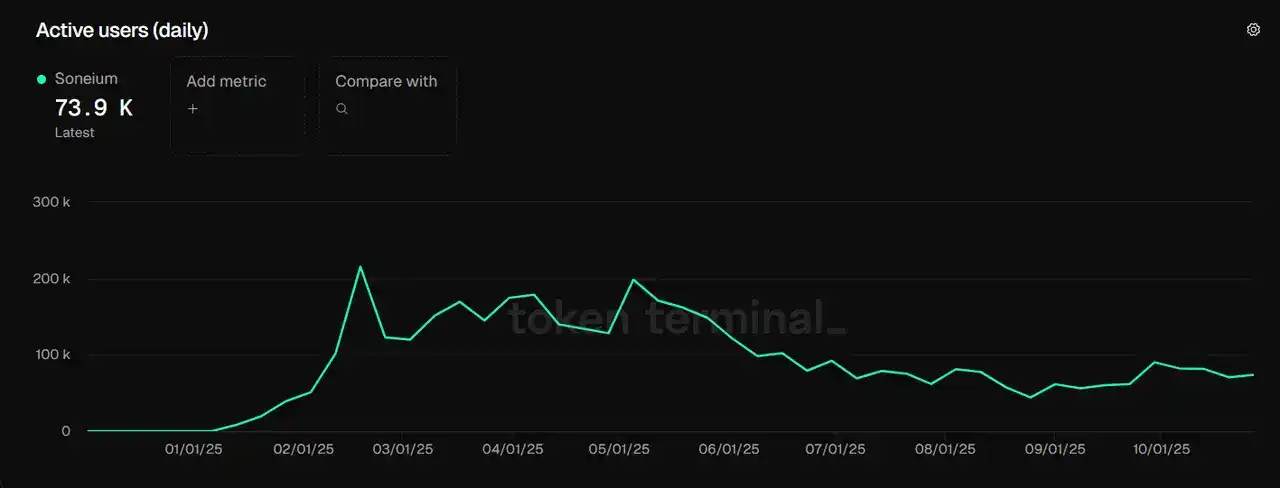Screen dimensions: 1280x488
Task: Select the 10/01/25 date on the axis
Action: 1160,450
